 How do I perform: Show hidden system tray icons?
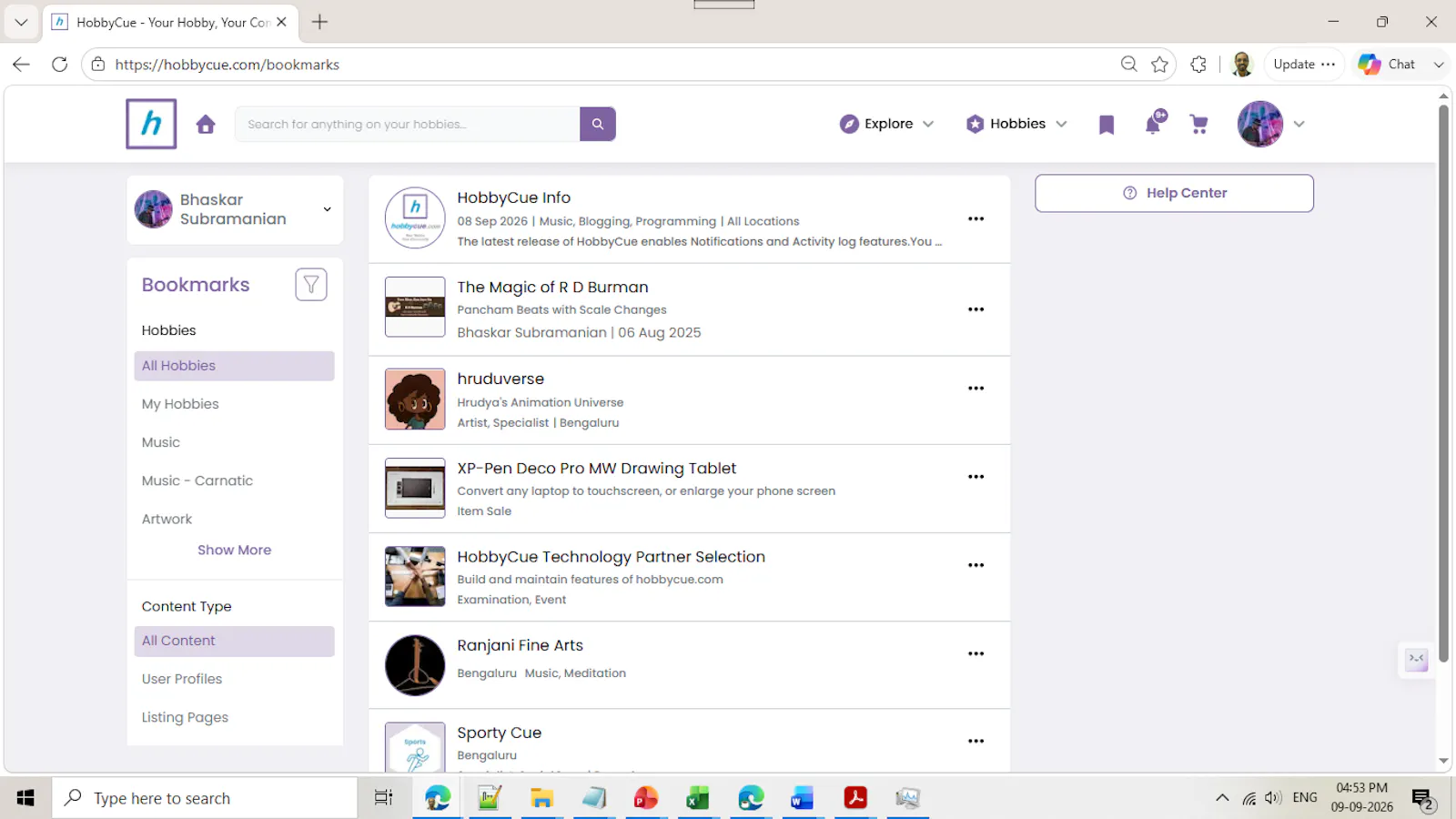pyautogui.click(x=1222, y=798)
